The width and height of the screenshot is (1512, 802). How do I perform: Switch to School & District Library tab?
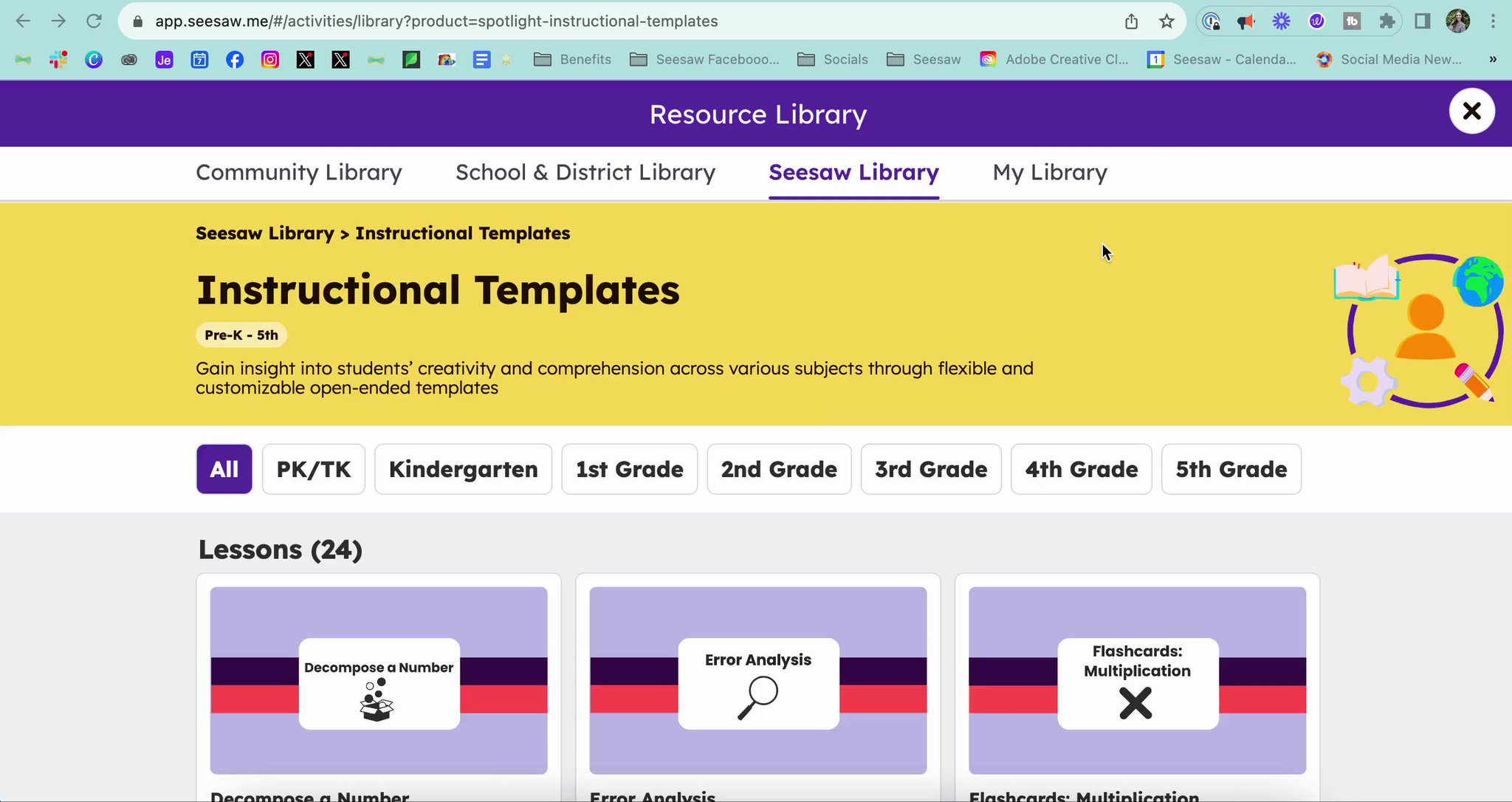[585, 172]
